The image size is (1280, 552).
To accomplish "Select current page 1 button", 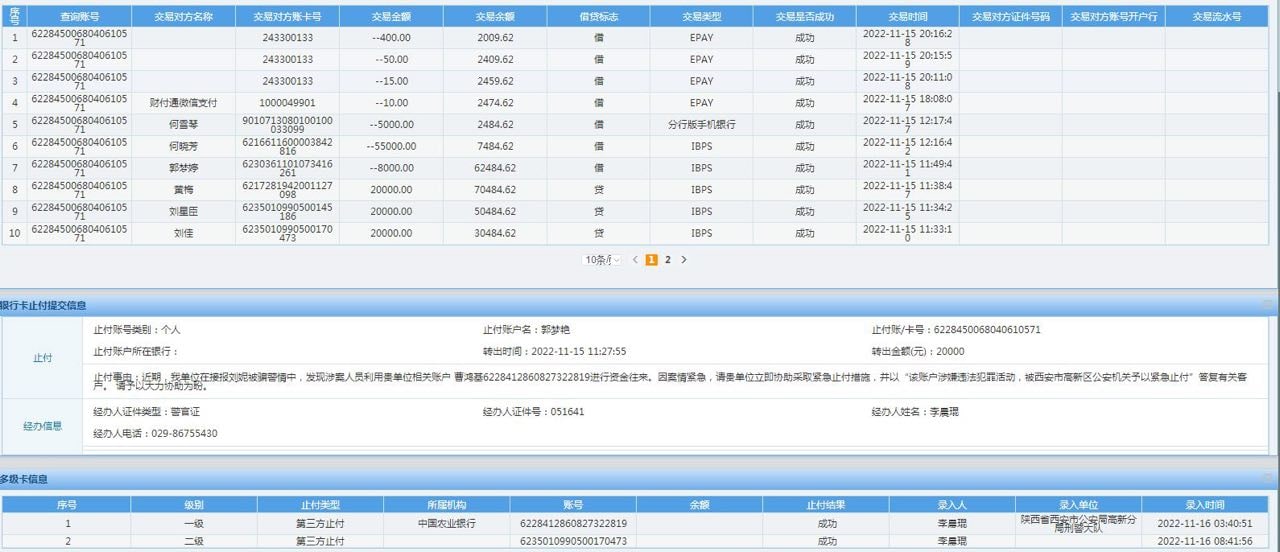I will click(x=651, y=260).
